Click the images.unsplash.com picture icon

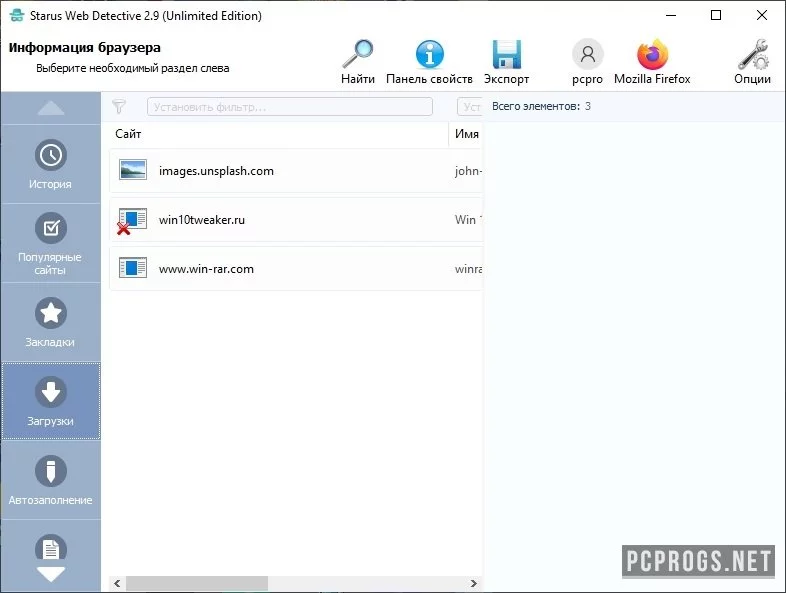click(x=133, y=170)
